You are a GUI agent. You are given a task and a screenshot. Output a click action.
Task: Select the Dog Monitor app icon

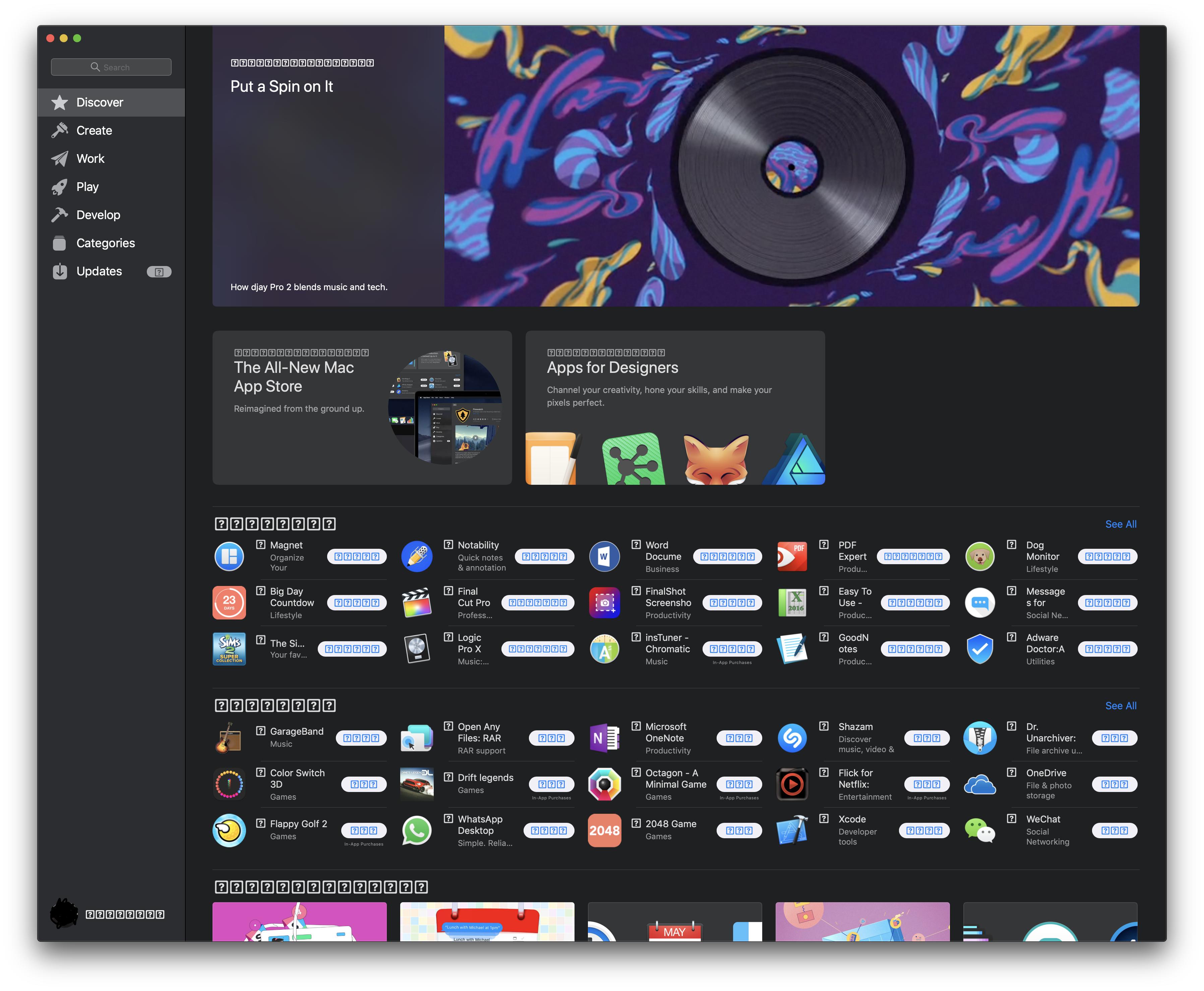979,556
